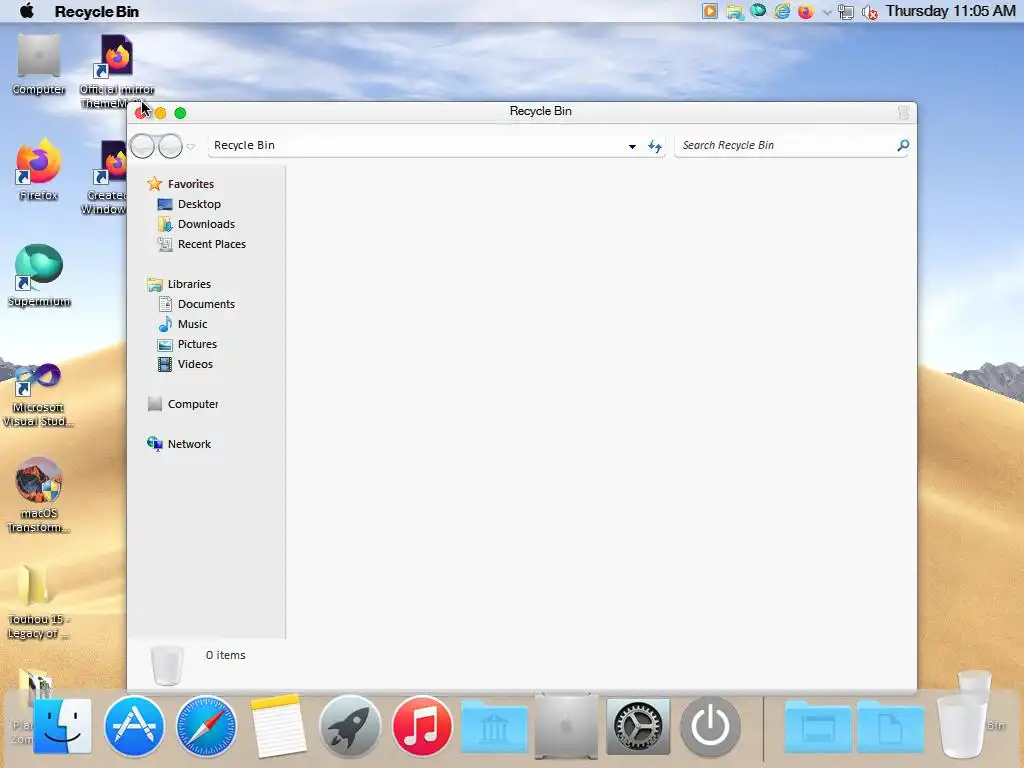
Task: Open System Preferences gear in dock
Action: click(638, 726)
